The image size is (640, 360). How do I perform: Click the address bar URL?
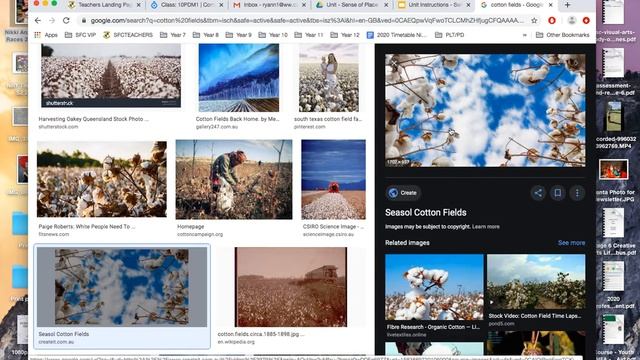click(306, 20)
